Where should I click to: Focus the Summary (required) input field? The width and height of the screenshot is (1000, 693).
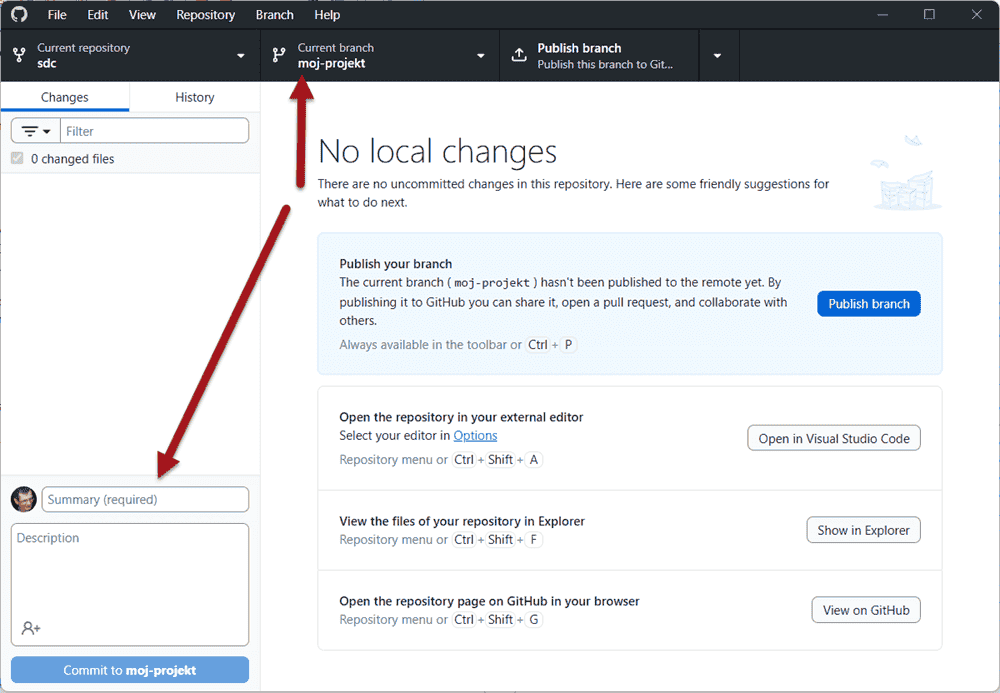click(x=145, y=499)
